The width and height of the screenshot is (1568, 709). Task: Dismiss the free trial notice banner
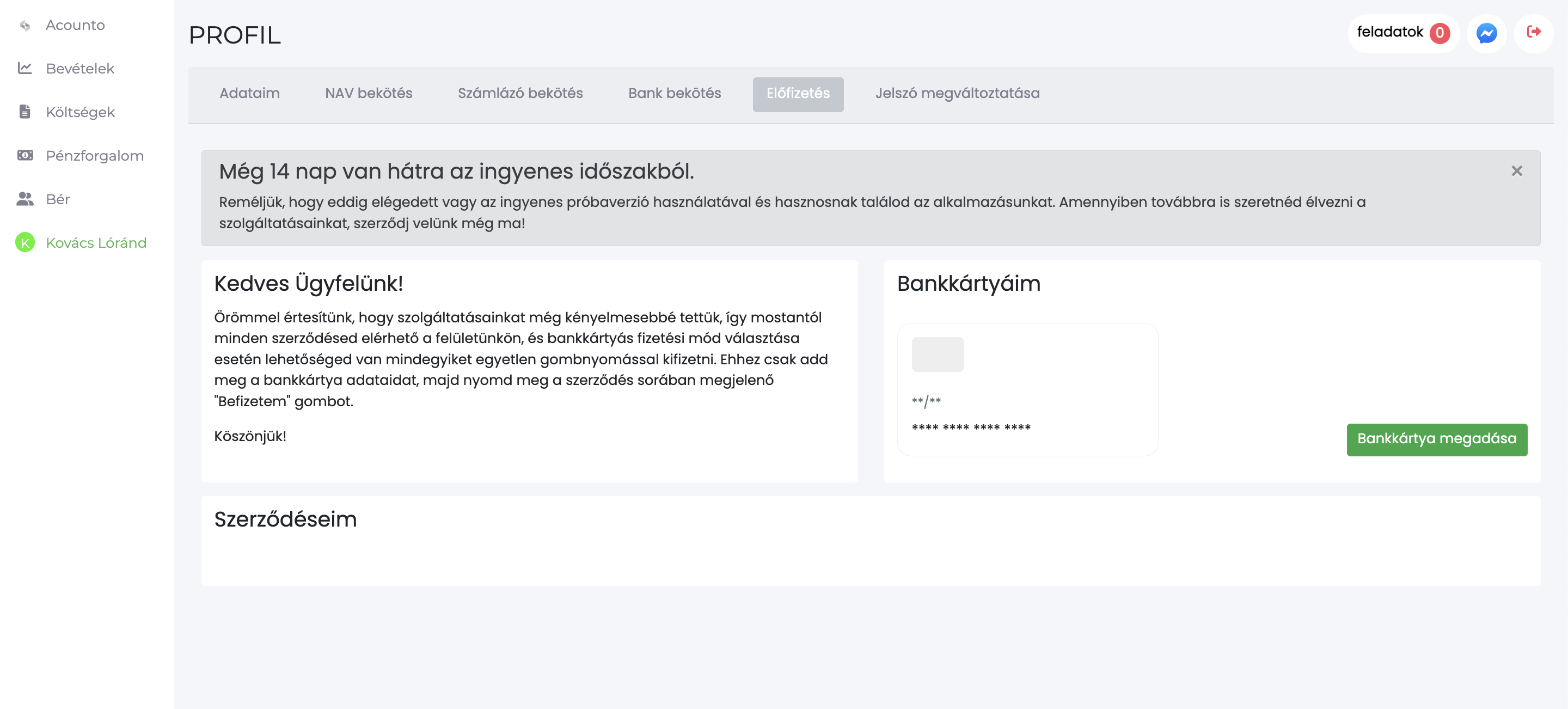1516,171
